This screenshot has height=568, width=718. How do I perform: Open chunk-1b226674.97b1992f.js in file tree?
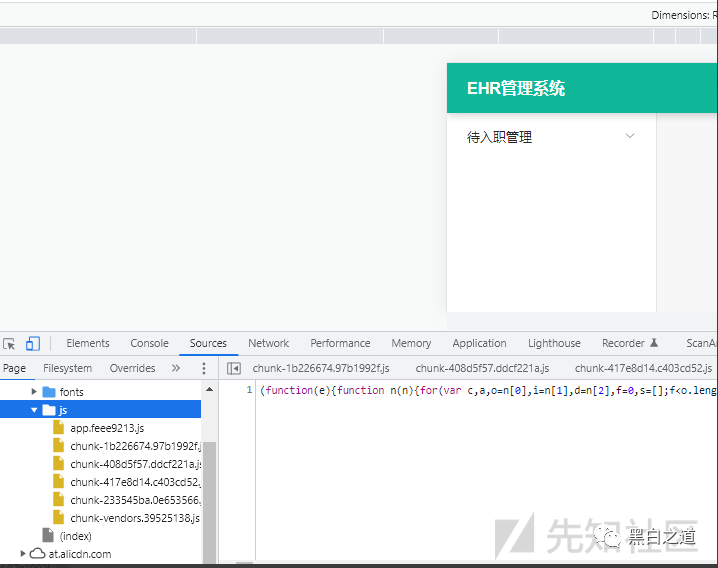(136, 446)
